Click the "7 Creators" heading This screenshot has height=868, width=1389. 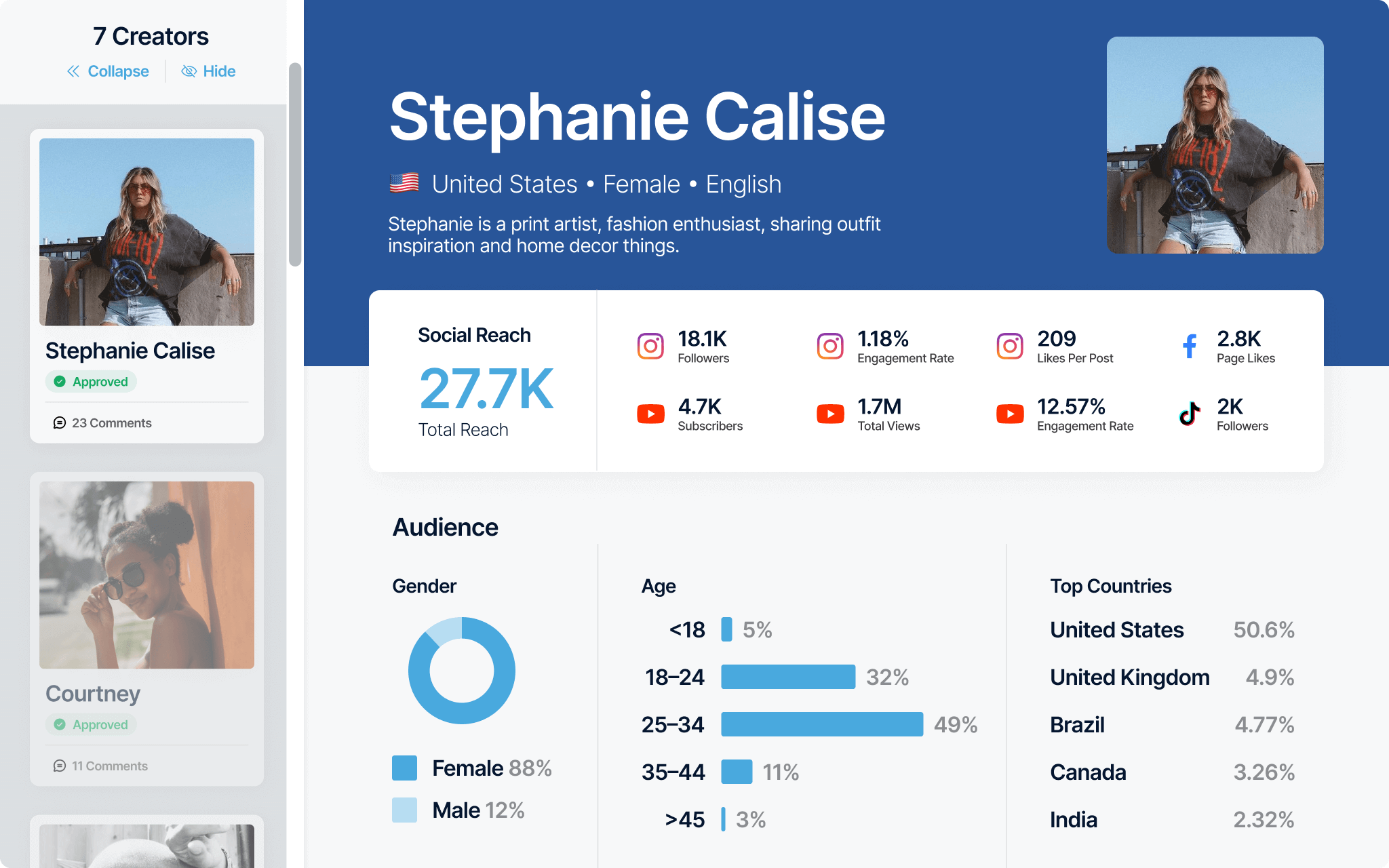coord(151,37)
